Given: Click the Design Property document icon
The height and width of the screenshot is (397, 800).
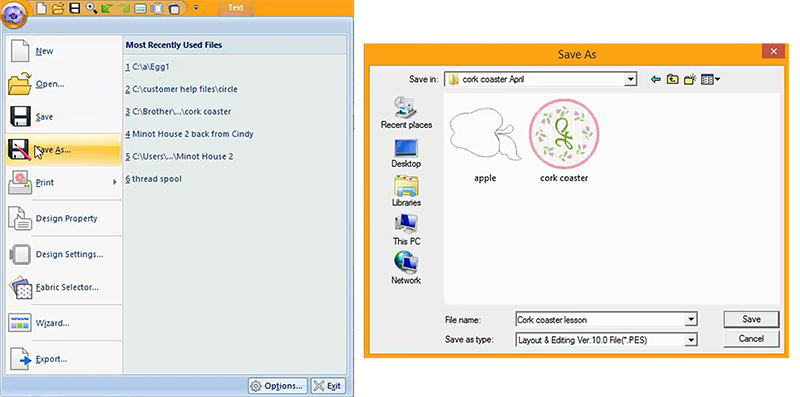Looking at the screenshot, I should tap(20, 218).
